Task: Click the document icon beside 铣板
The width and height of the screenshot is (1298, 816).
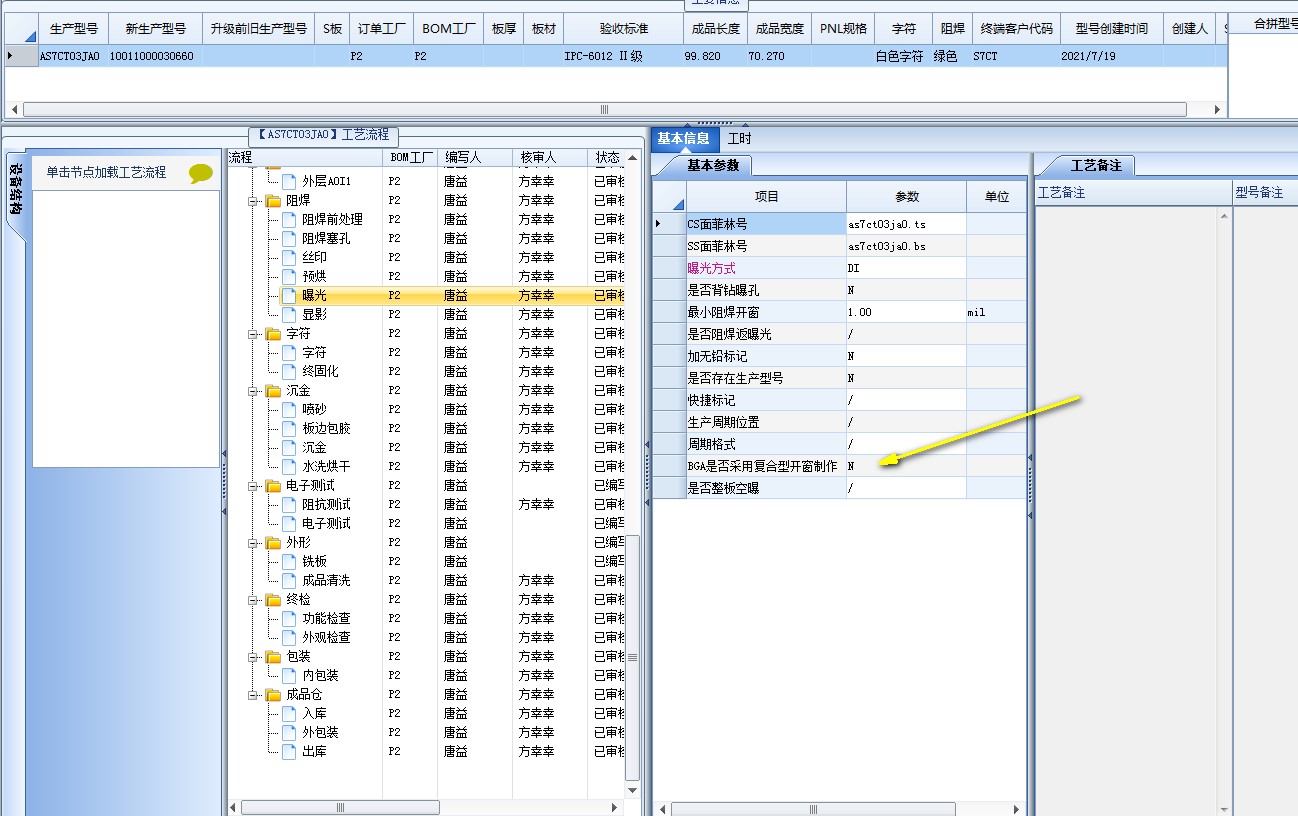Action: click(x=289, y=562)
